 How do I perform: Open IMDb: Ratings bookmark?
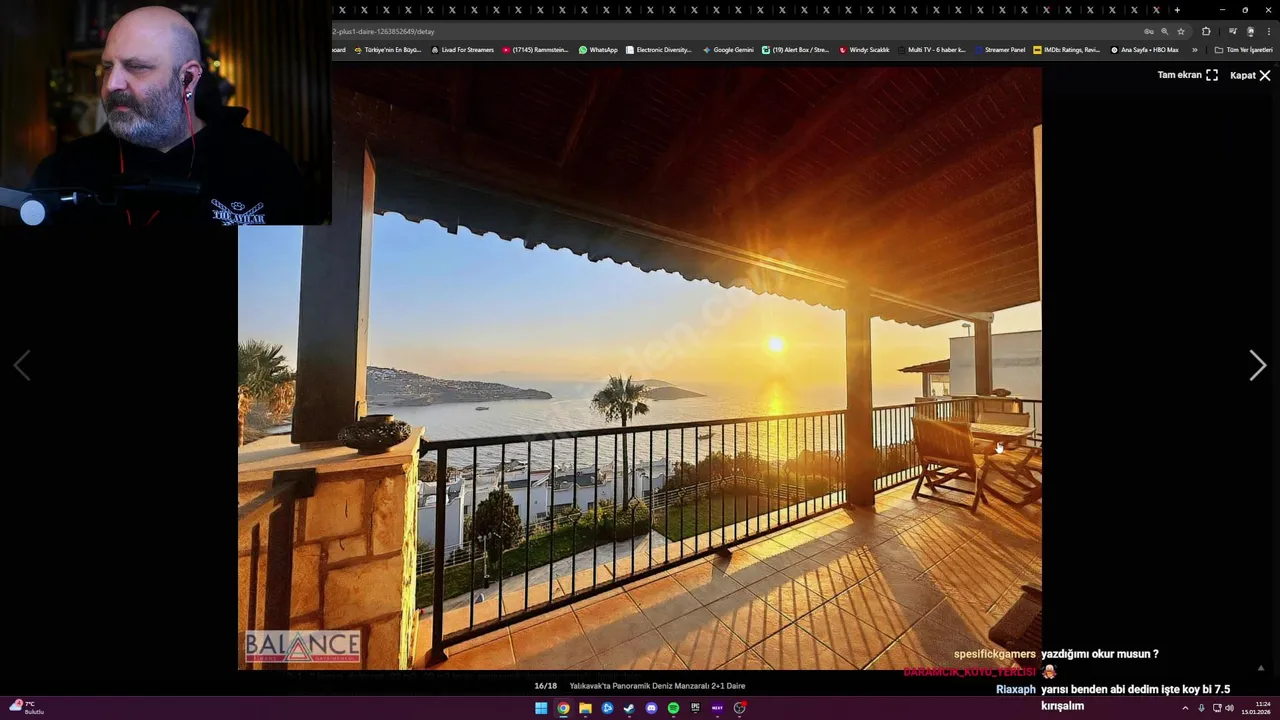tap(1067, 50)
